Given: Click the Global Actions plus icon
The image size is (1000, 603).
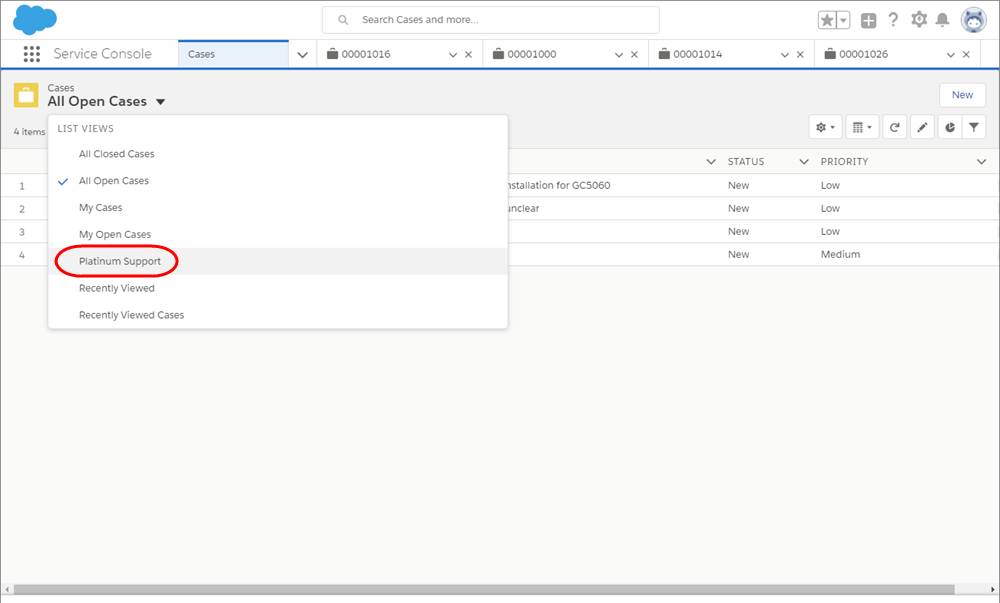Looking at the screenshot, I should pyautogui.click(x=869, y=20).
